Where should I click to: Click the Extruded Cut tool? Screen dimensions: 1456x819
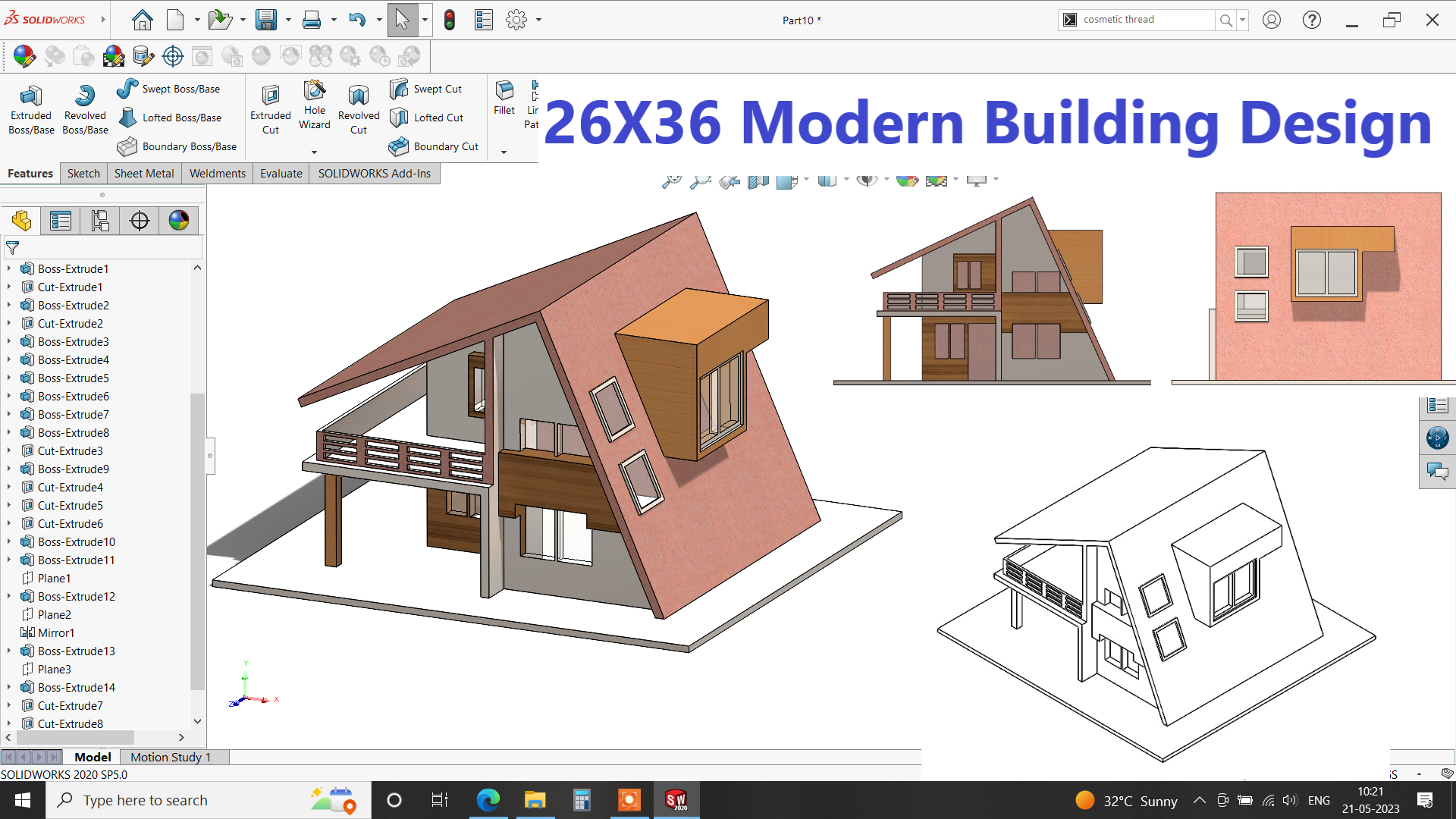271,109
